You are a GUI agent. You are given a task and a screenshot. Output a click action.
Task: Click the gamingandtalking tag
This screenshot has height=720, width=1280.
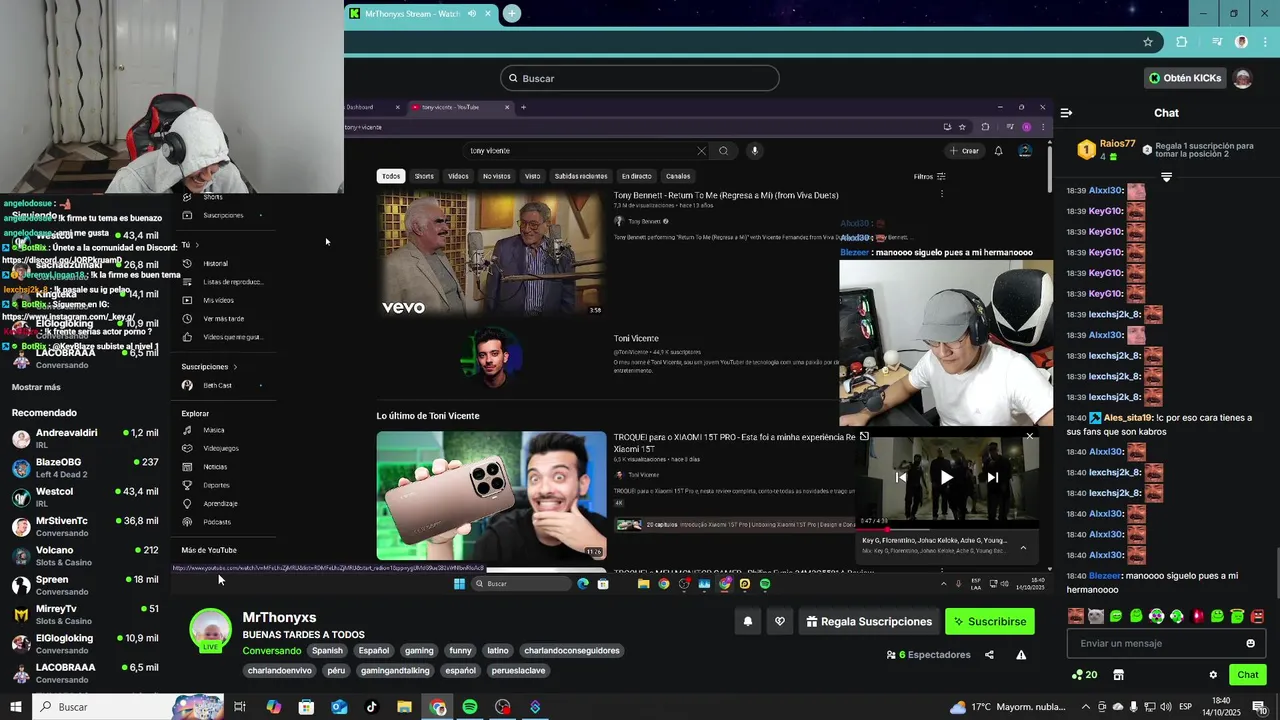[x=395, y=670]
